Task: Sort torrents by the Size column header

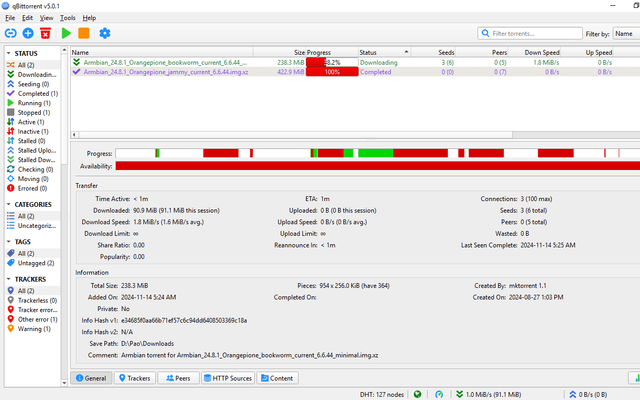Action: tap(279, 52)
